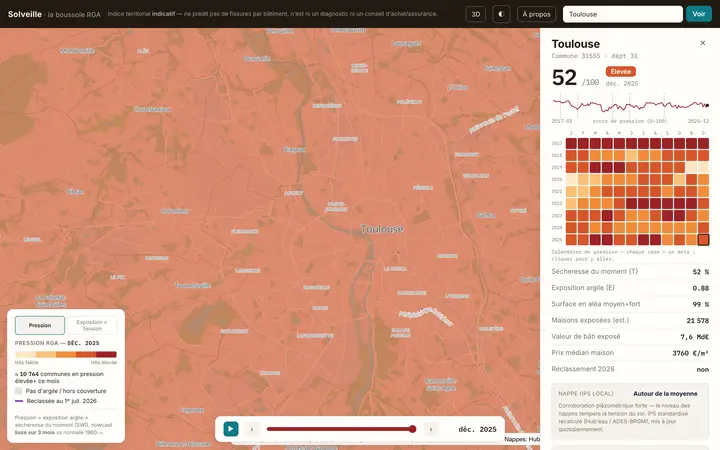Select December 2019 calendar cell

pyautogui.click(x=703, y=167)
